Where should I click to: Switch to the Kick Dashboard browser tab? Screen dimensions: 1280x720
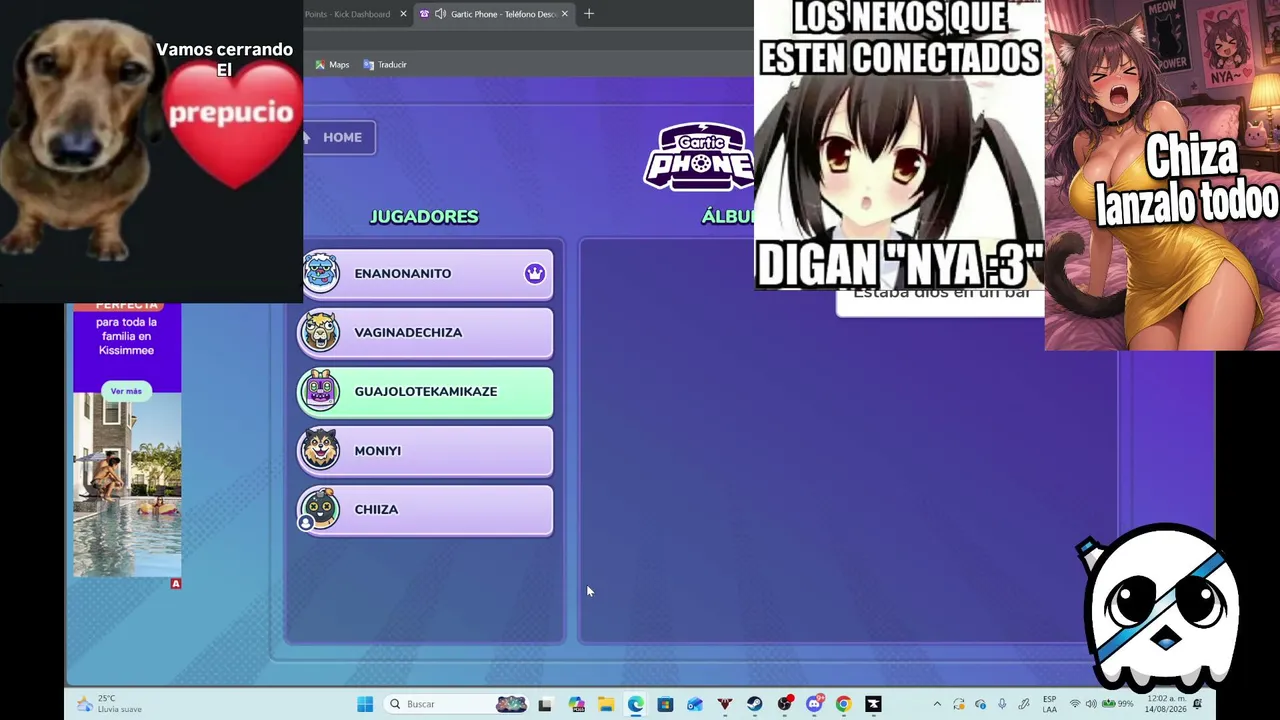(347, 14)
